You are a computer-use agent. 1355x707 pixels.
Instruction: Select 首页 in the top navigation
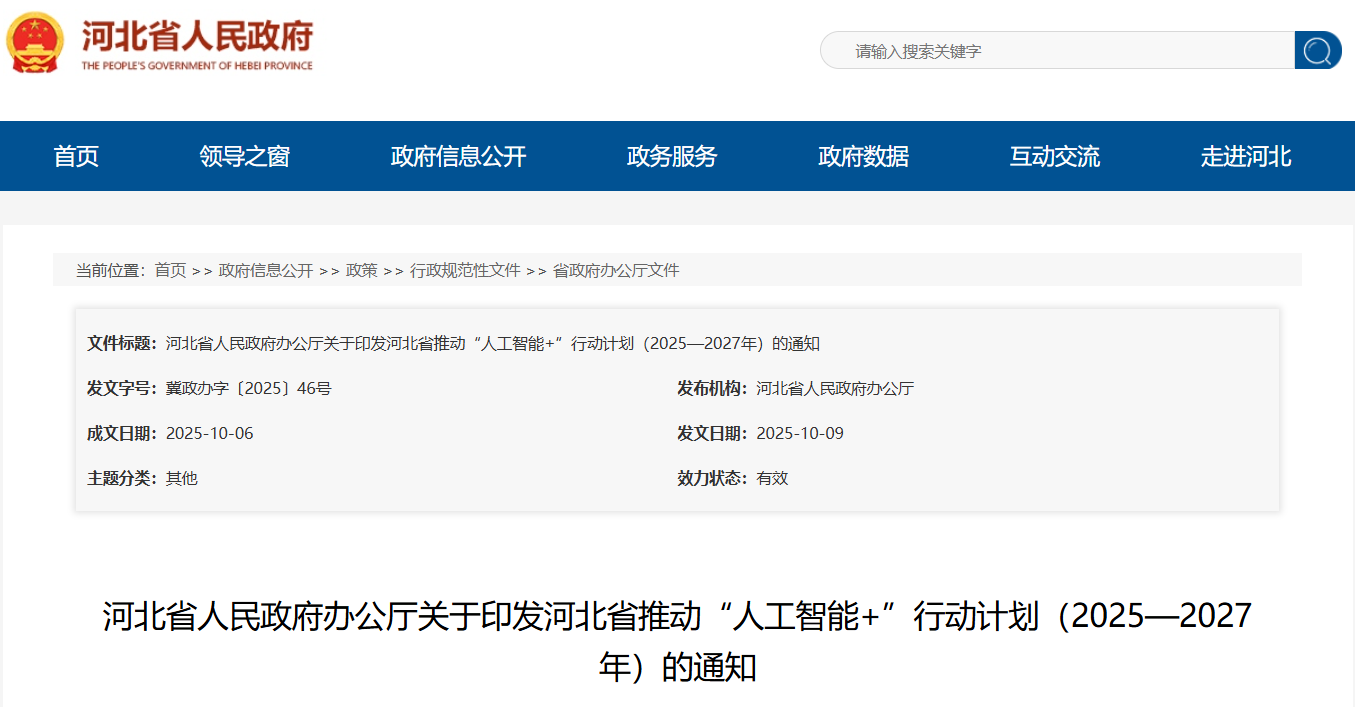click(75, 156)
